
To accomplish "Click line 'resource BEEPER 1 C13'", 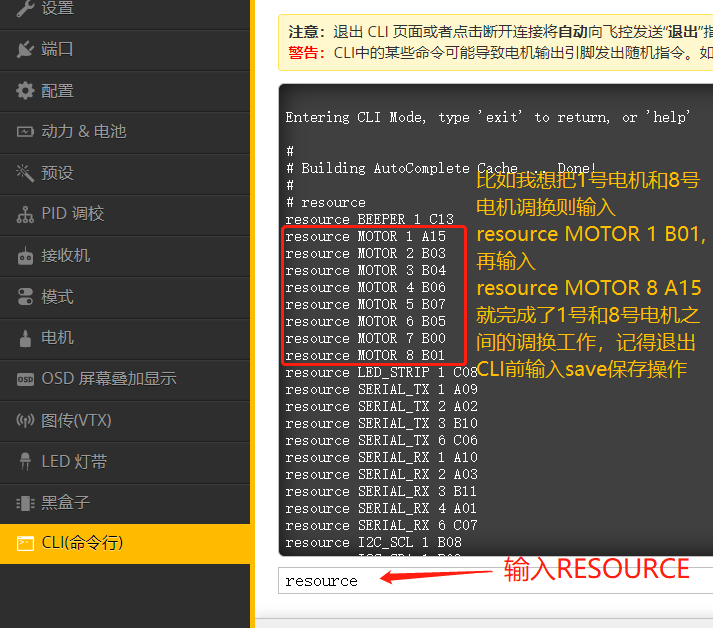I will tap(369, 219).
